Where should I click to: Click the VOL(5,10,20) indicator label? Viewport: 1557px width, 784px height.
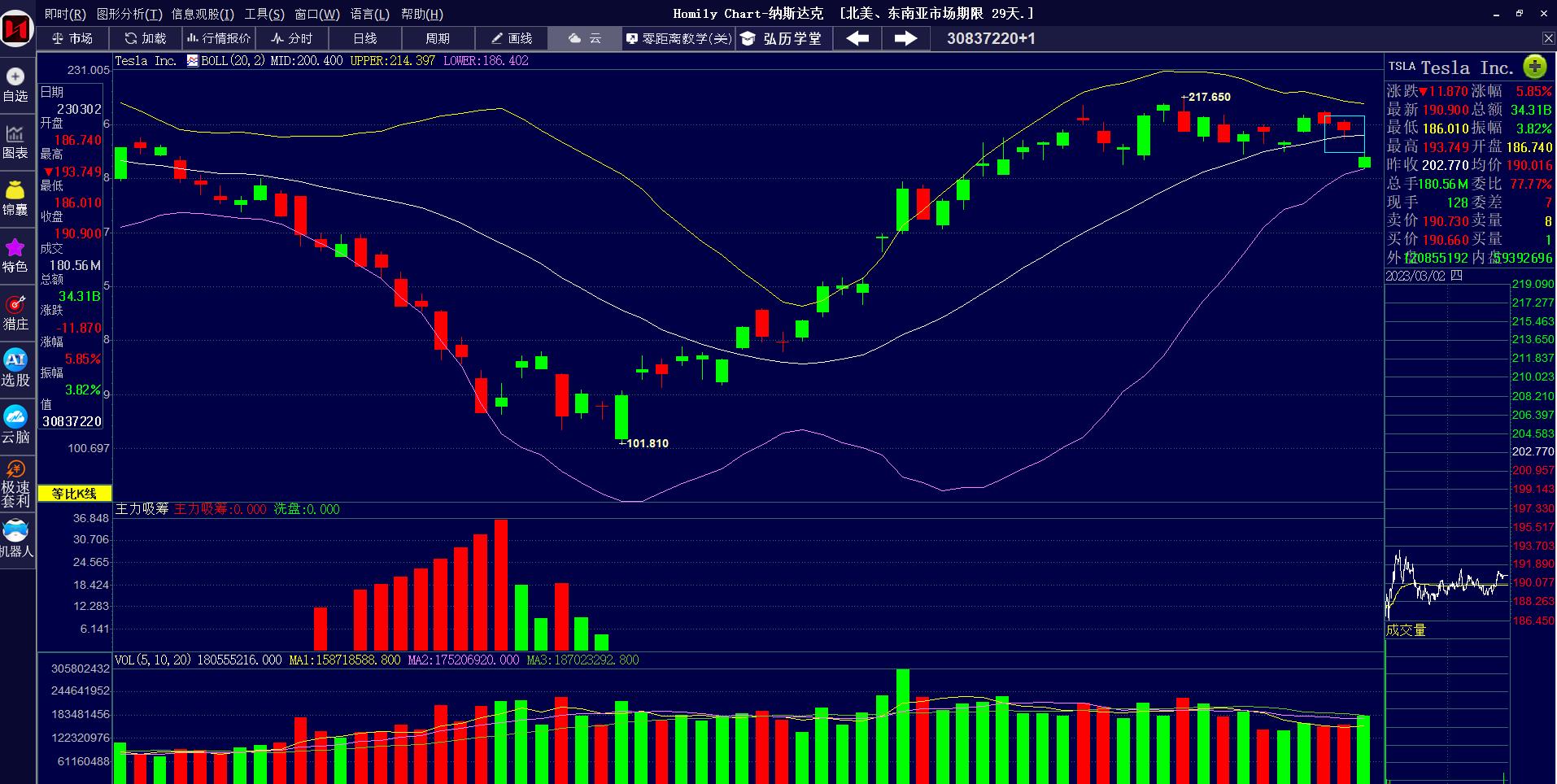click(x=153, y=660)
